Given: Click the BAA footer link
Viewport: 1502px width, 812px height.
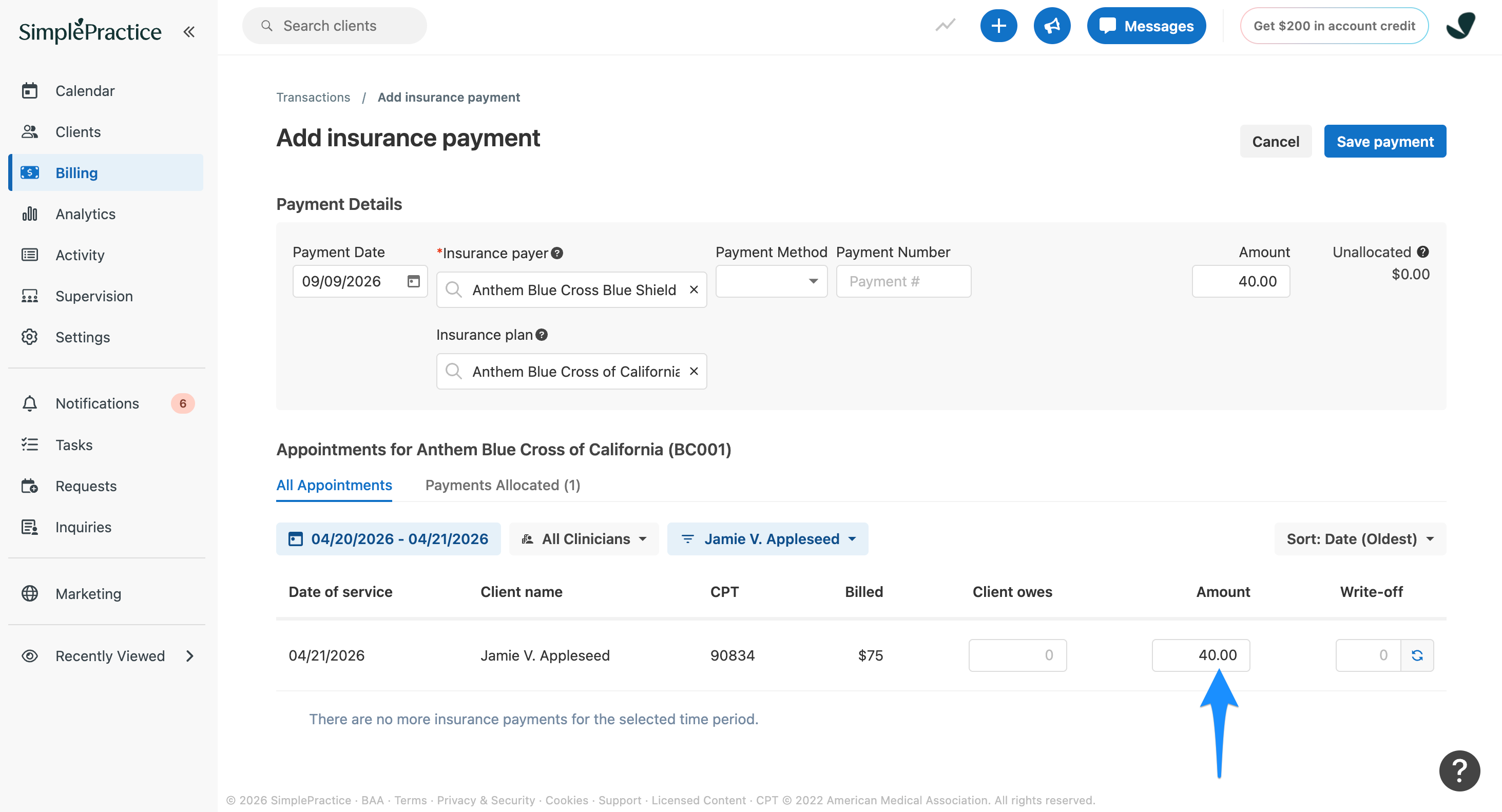Looking at the screenshot, I should click(373, 800).
